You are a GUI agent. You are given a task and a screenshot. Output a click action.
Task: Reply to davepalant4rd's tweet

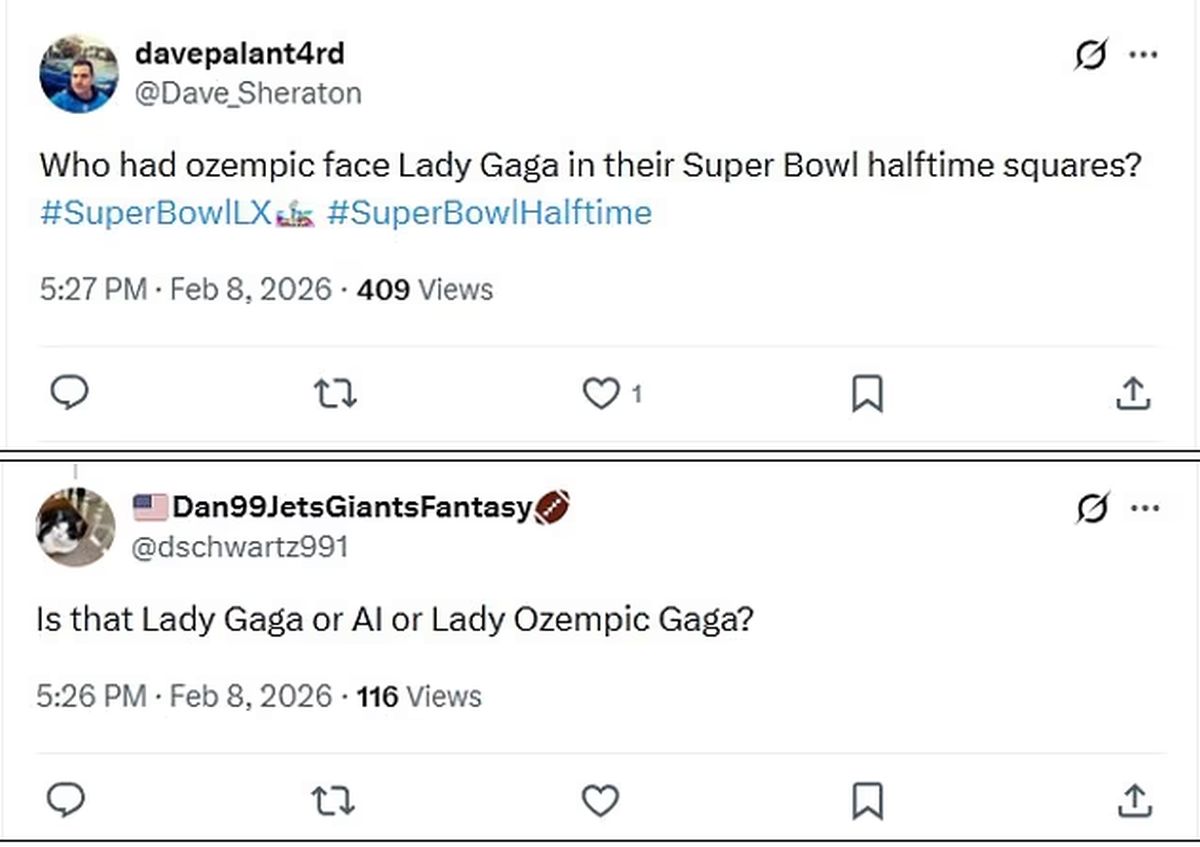(x=69, y=394)
